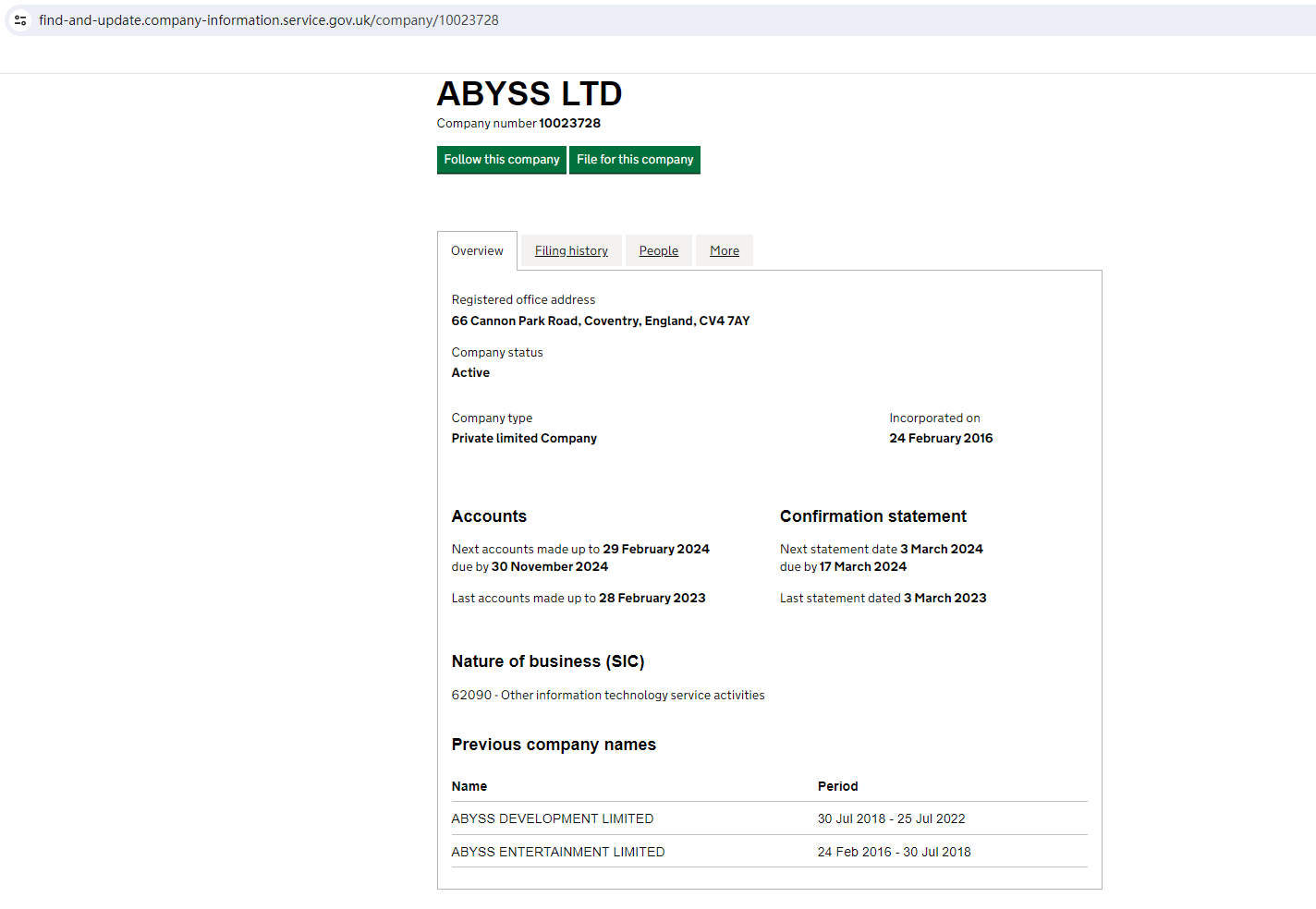Click the Active company status label
The width and height of the screenshot is (1316, 909).
coord(470,372)
